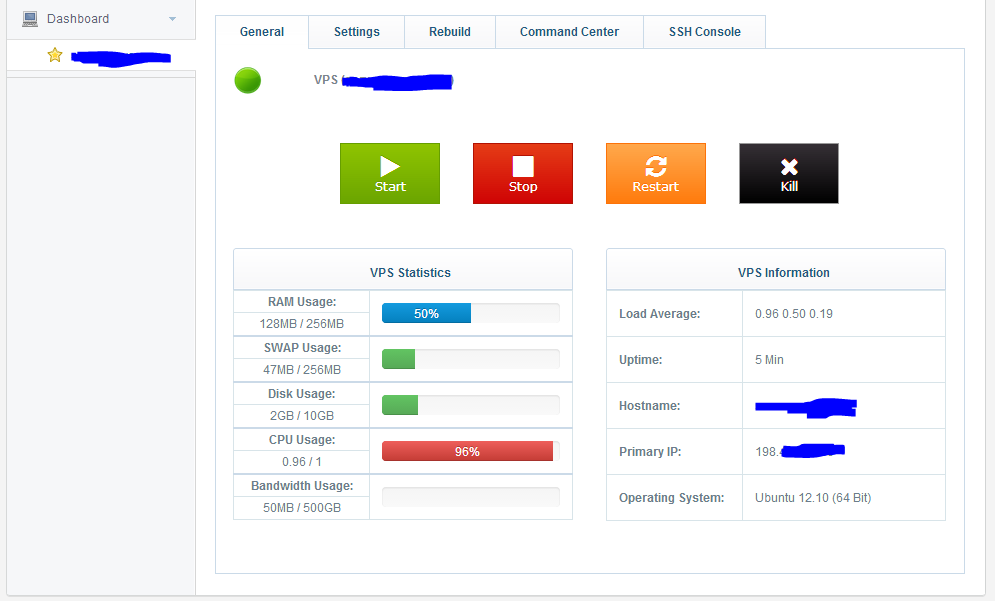Click the Dashboard computer icon
995x601 pixels.
pyautogui.click(x=30, y=19)
